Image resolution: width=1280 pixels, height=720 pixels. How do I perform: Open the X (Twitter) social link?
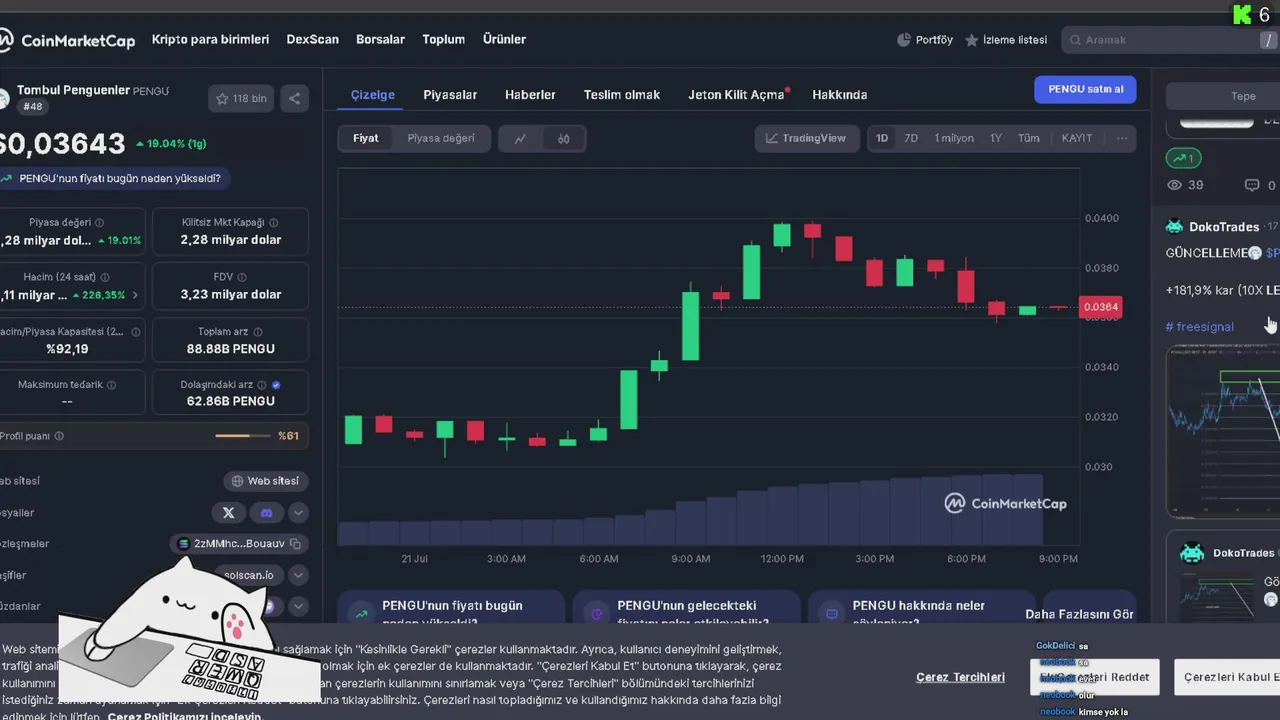(228, 512)
